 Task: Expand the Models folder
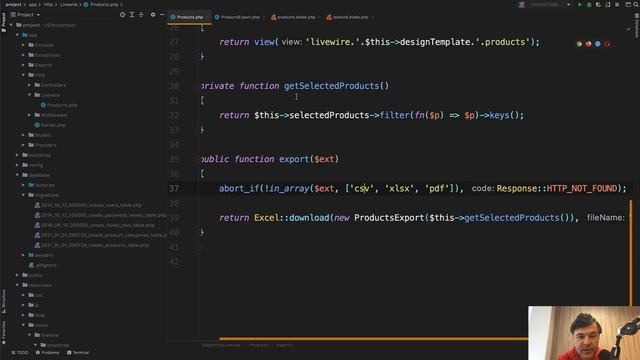click(23, 135)
